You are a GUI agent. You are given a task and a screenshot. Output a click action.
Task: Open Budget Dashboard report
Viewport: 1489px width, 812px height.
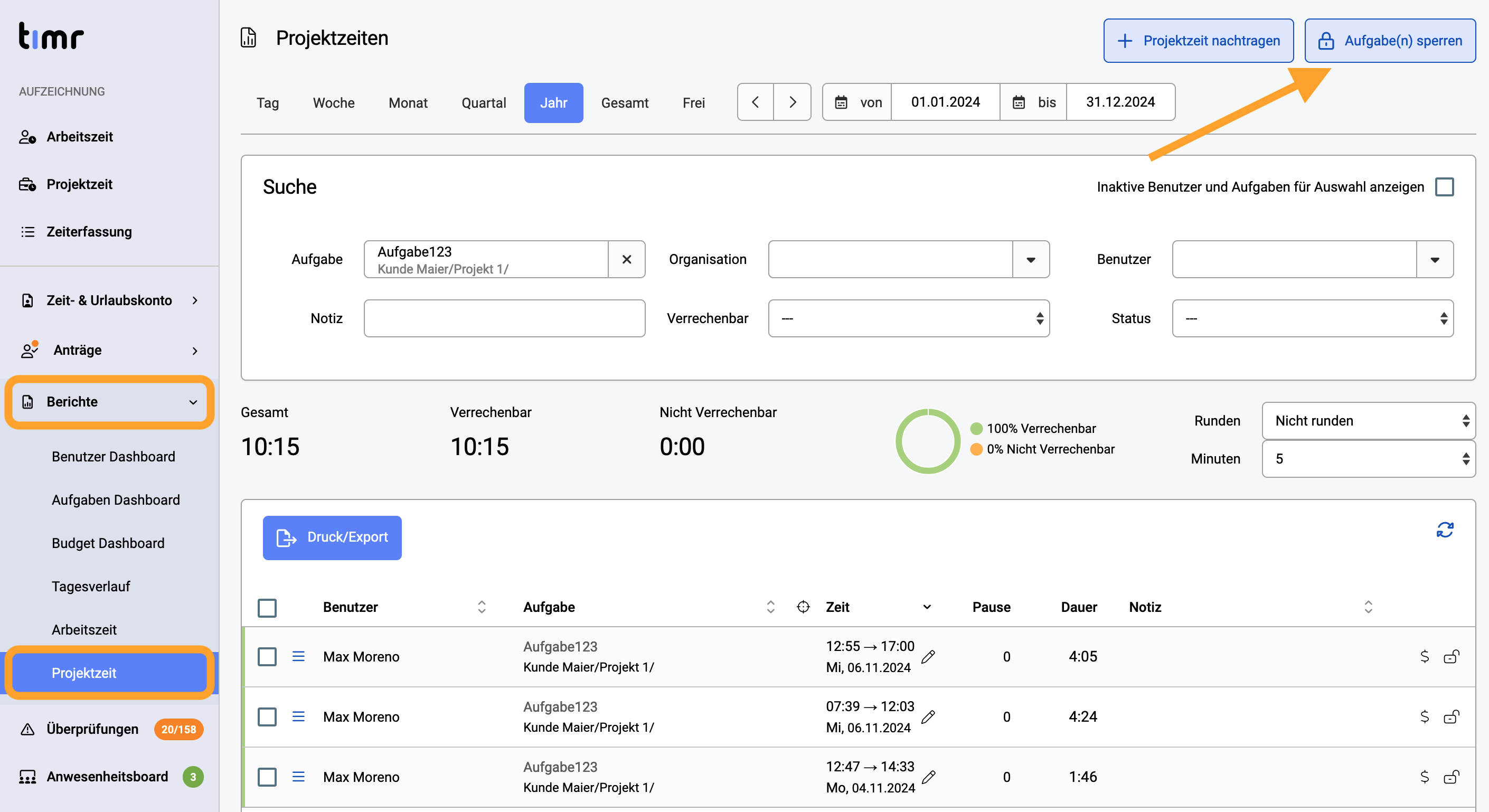point(108,543)
